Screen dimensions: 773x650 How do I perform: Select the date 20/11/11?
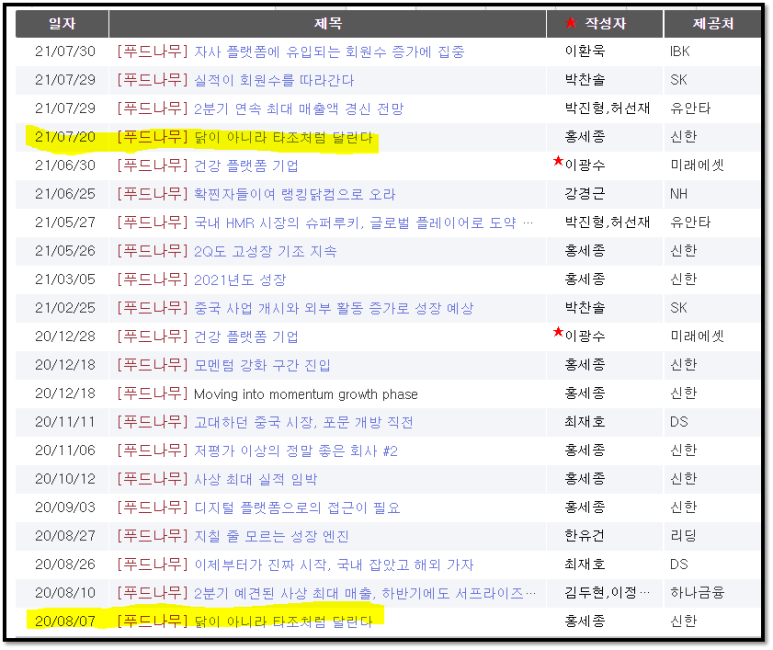click(65, 422)
